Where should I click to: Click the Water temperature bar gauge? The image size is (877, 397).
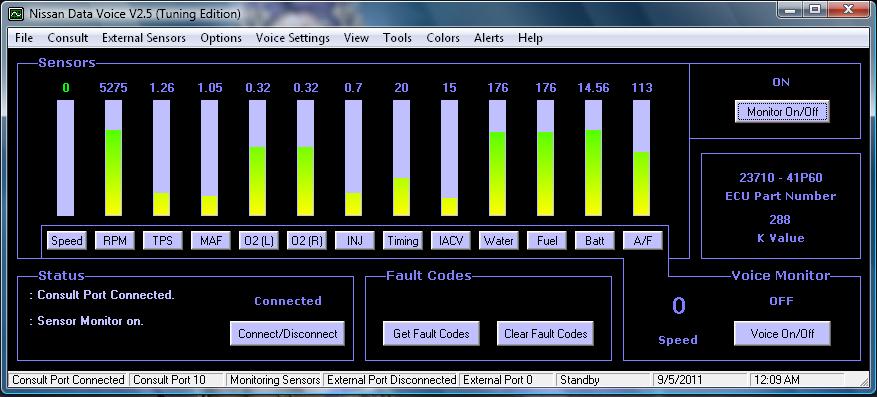pos(497,158)
